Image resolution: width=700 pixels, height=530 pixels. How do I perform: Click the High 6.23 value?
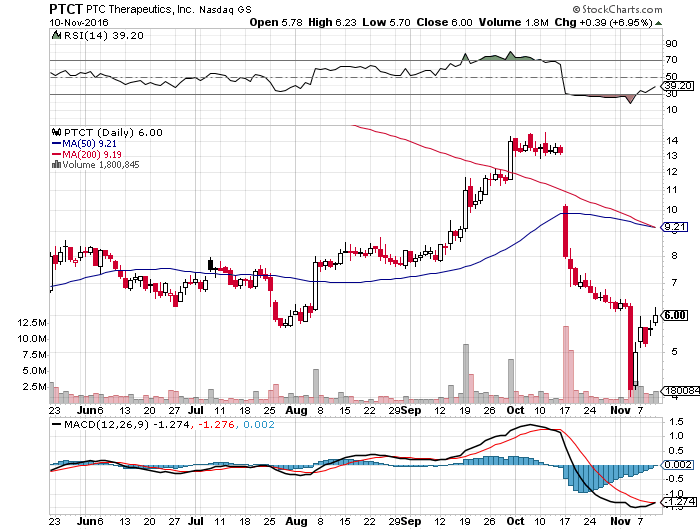click(332, 22)
